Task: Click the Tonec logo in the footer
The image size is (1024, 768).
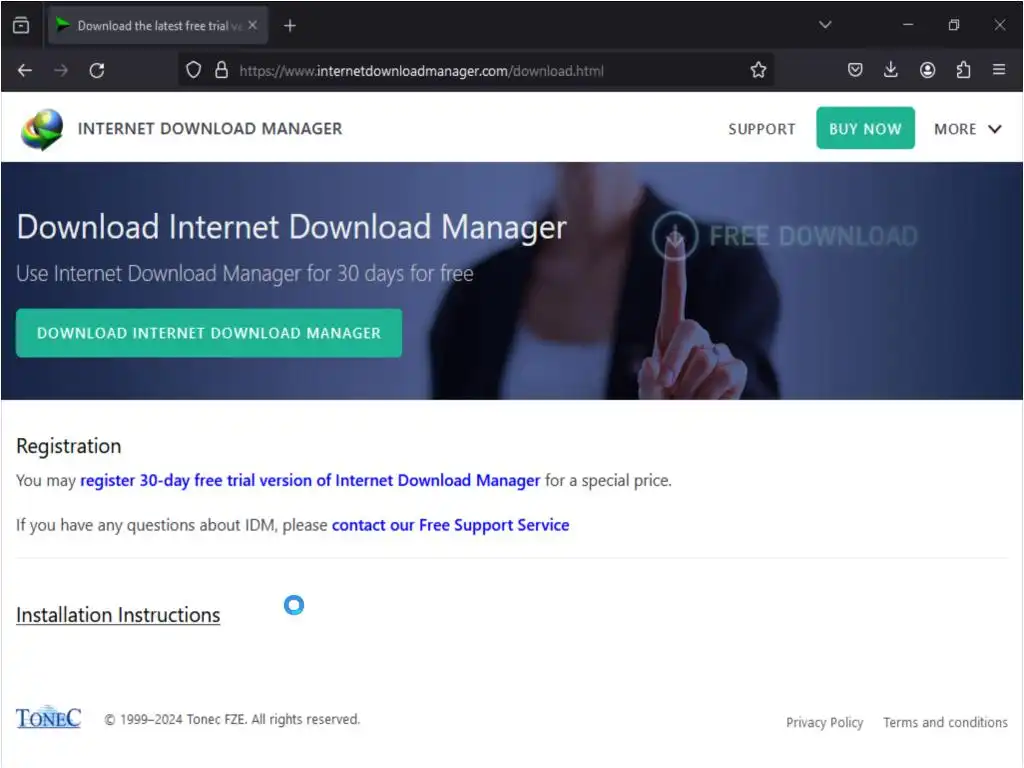Action: point(48,717)
